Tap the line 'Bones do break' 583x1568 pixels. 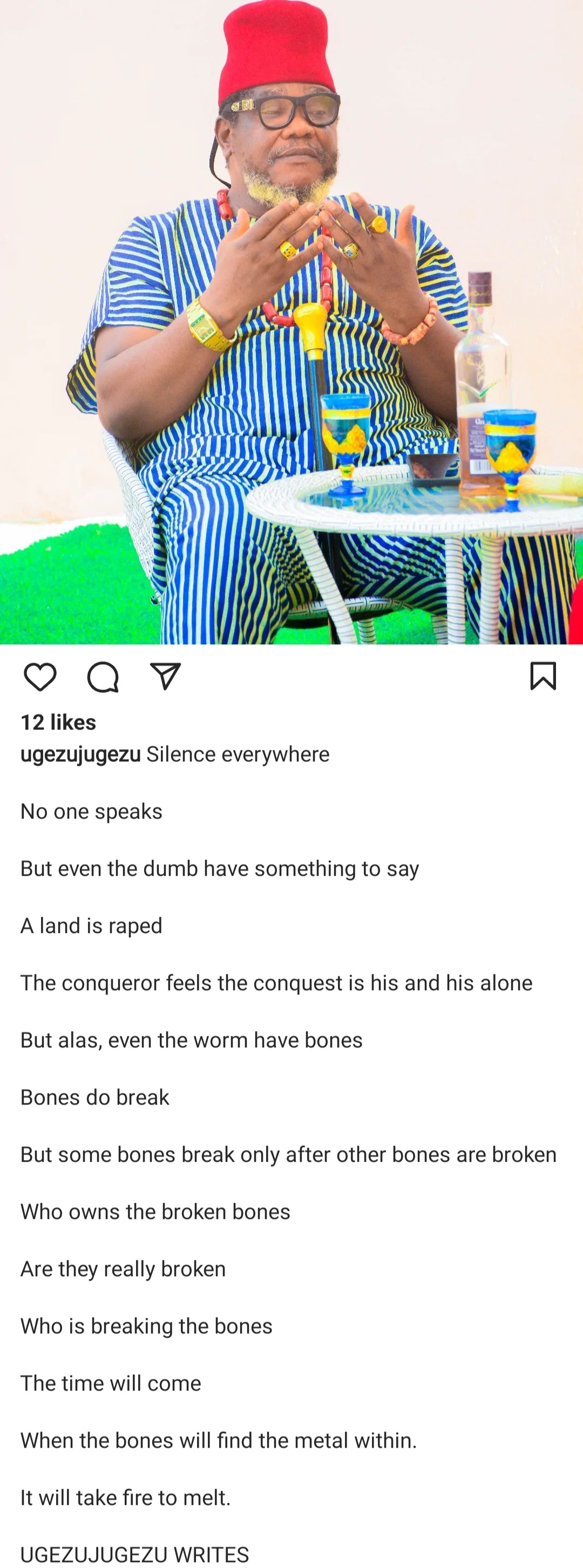click(x=95, y=1097)
